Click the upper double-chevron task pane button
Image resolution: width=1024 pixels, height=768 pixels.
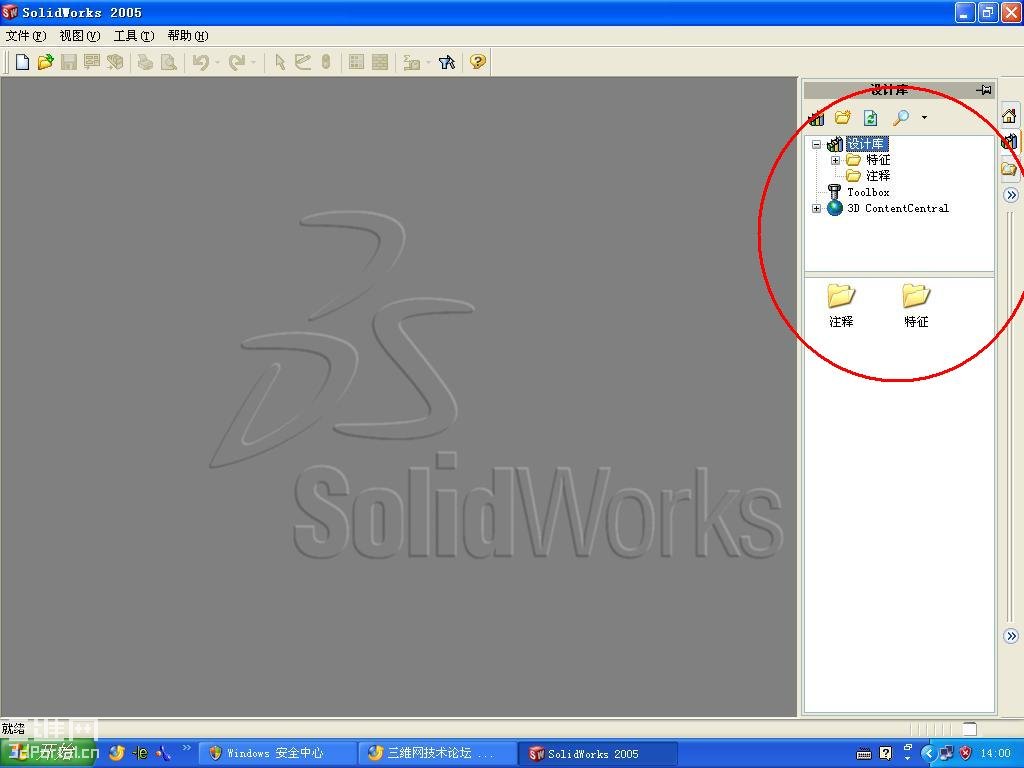click(x=1010, y=195)
